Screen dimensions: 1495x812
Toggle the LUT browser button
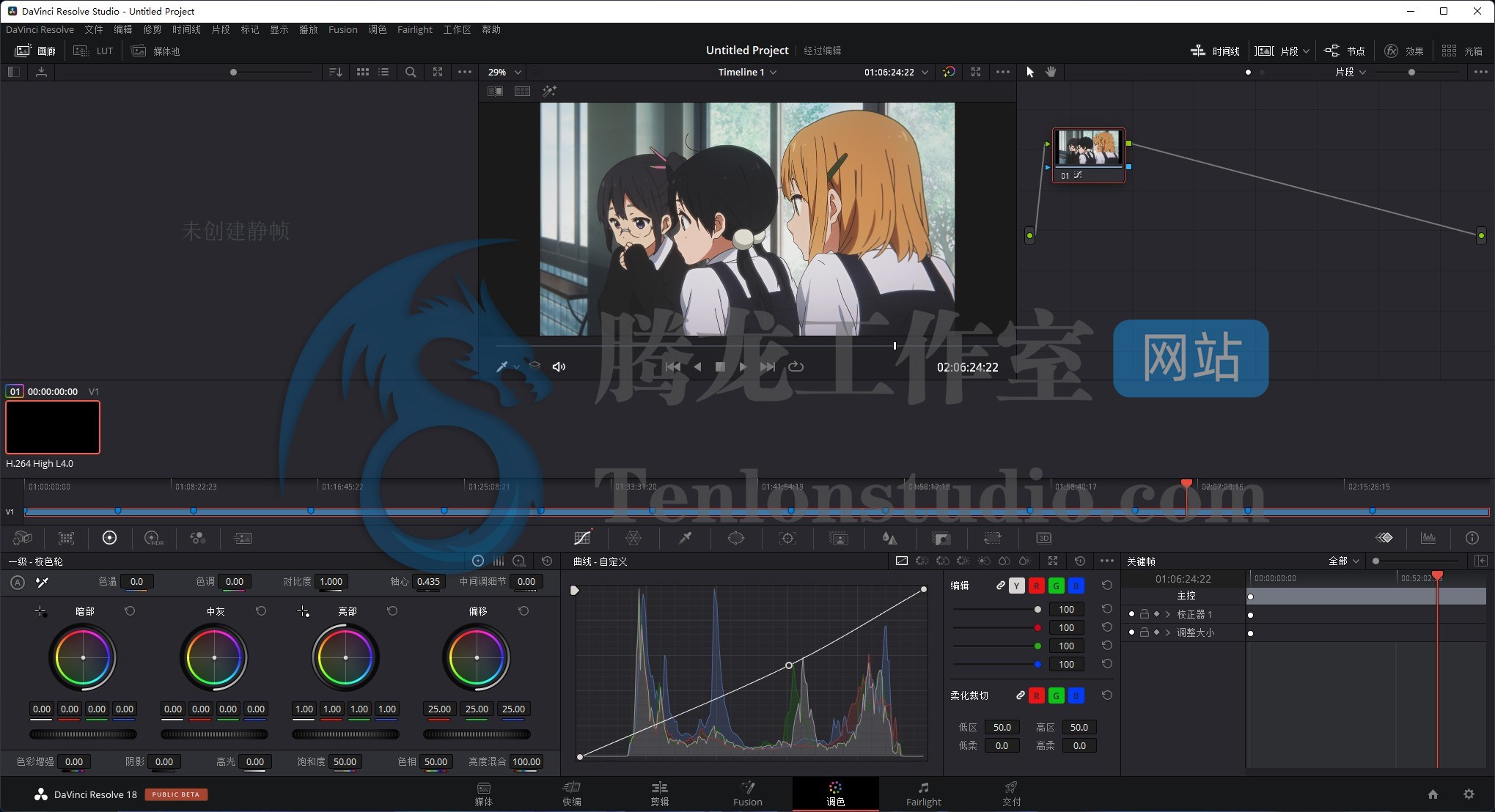click(93, 51)
